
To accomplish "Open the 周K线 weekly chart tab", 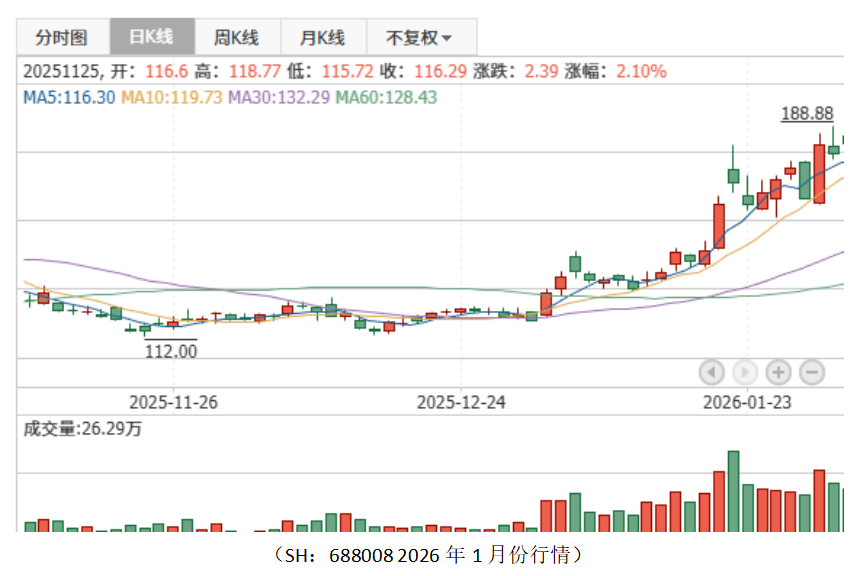I will (x=236, y=38).
